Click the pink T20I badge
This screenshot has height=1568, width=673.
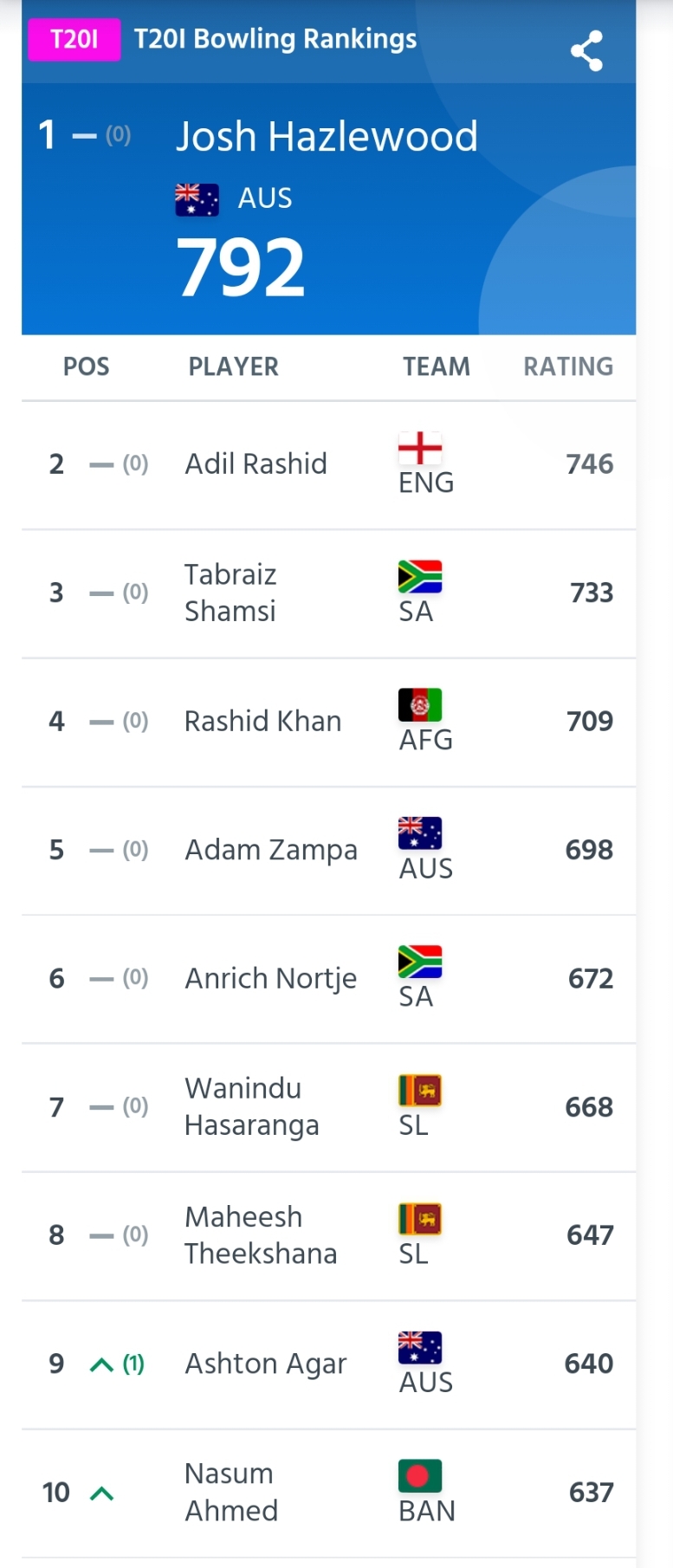pos(74,39)
